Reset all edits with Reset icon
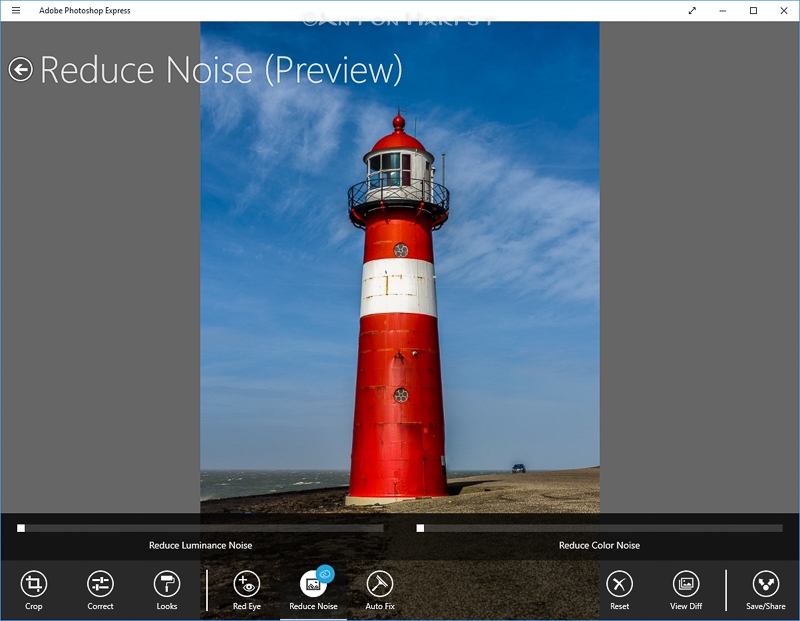This screenshot has height=621, width=800. tap(619, 584)
